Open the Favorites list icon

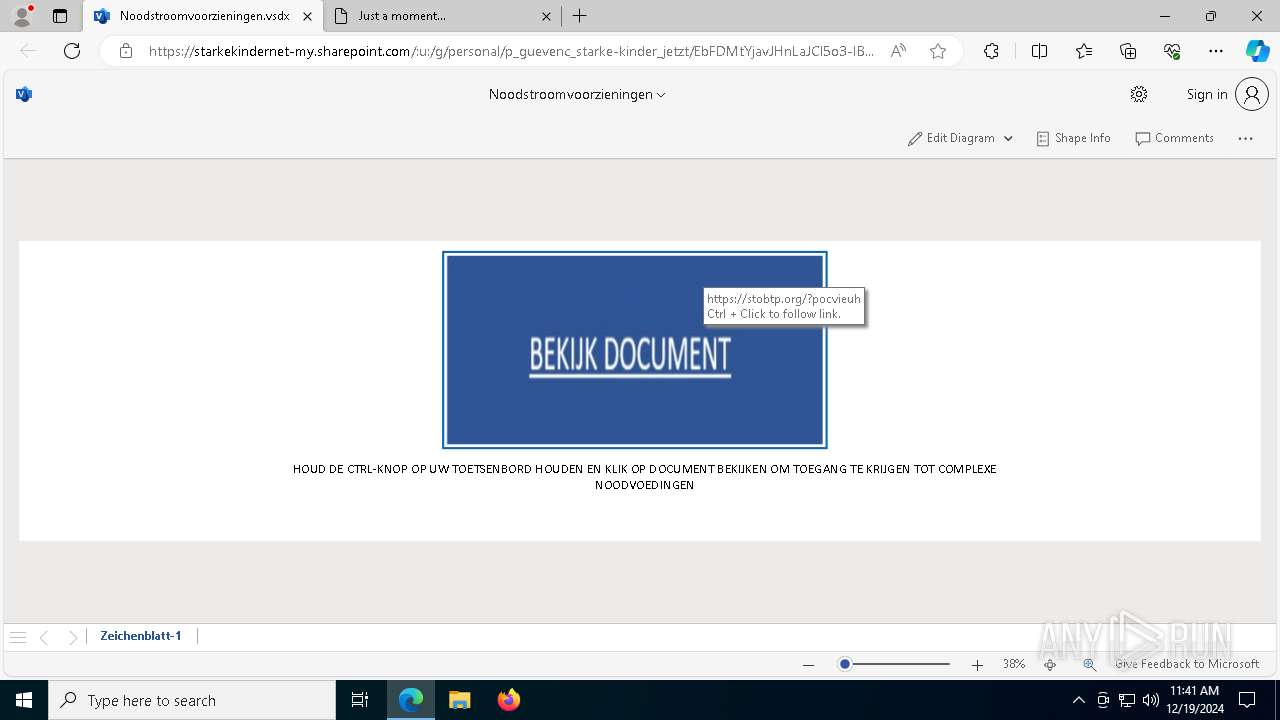pos(1084,51)
